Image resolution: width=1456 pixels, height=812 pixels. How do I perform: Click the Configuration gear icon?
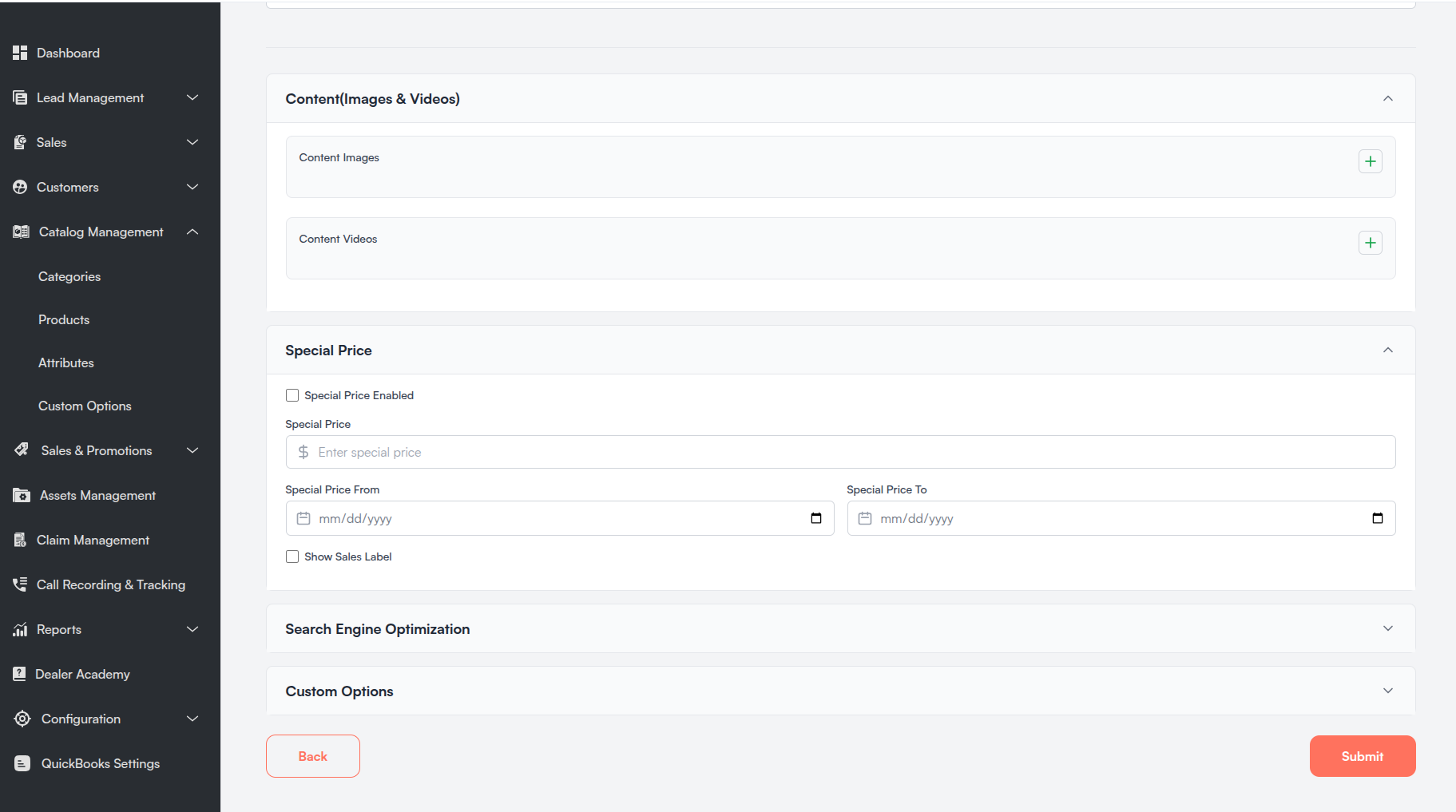point(22,719)
